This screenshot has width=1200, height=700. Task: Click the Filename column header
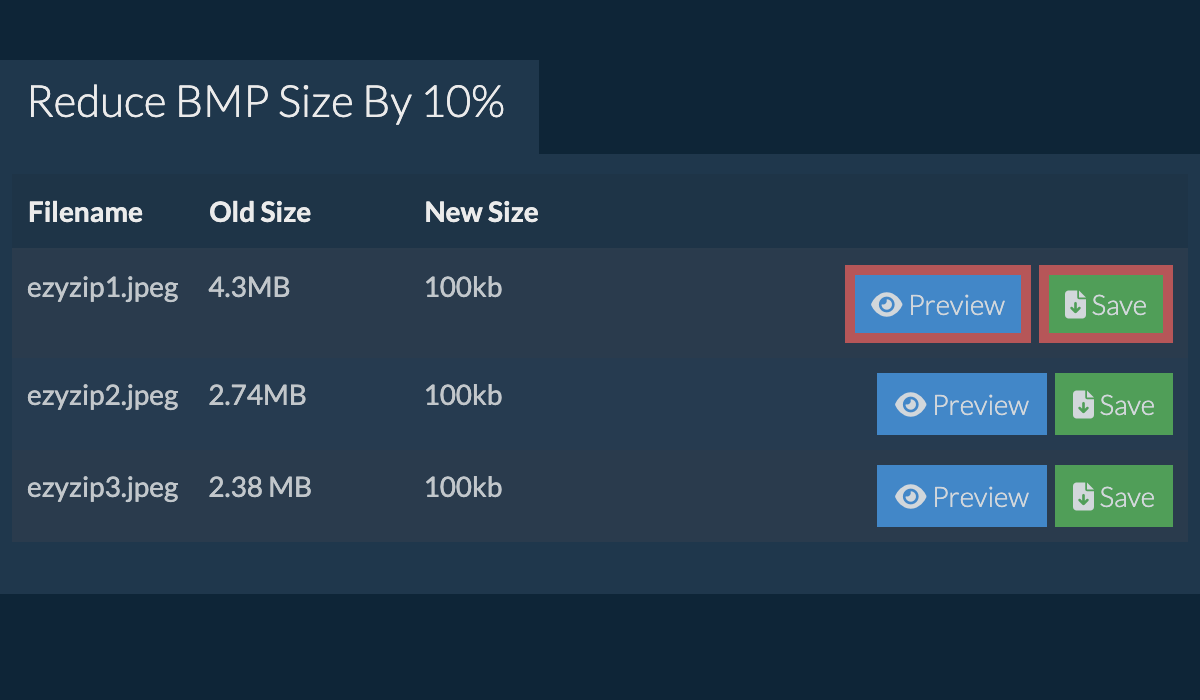click(85, 212)
